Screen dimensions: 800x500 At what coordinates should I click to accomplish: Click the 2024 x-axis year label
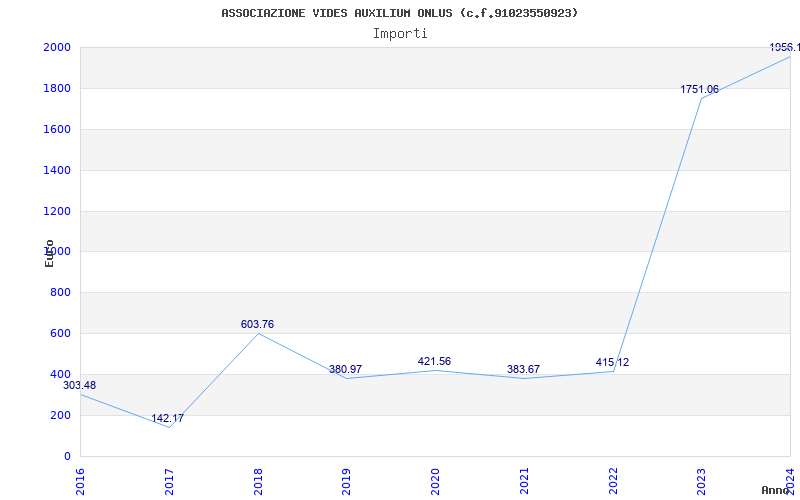pos(790,482)
